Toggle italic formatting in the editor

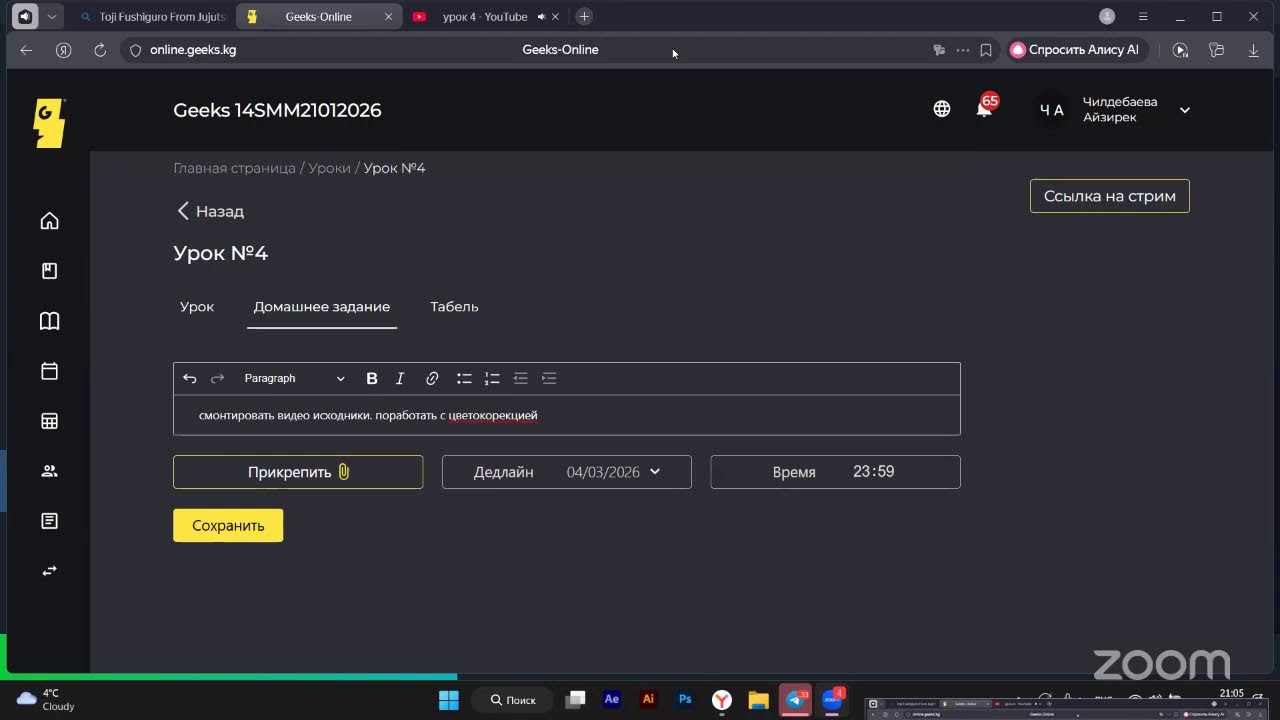pos(400,378)
